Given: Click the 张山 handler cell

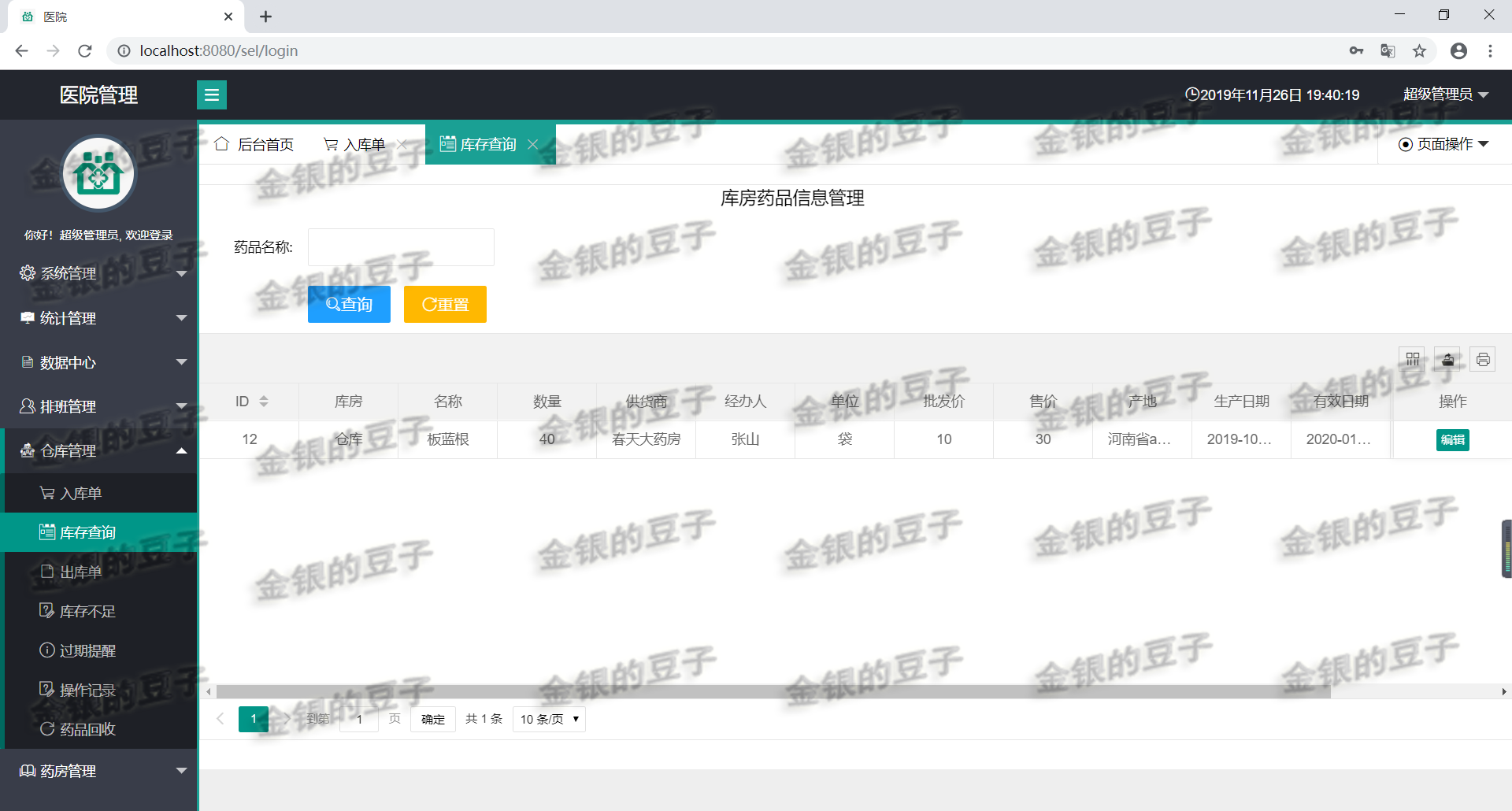Looking at the screenshot, I should [746, 439].
